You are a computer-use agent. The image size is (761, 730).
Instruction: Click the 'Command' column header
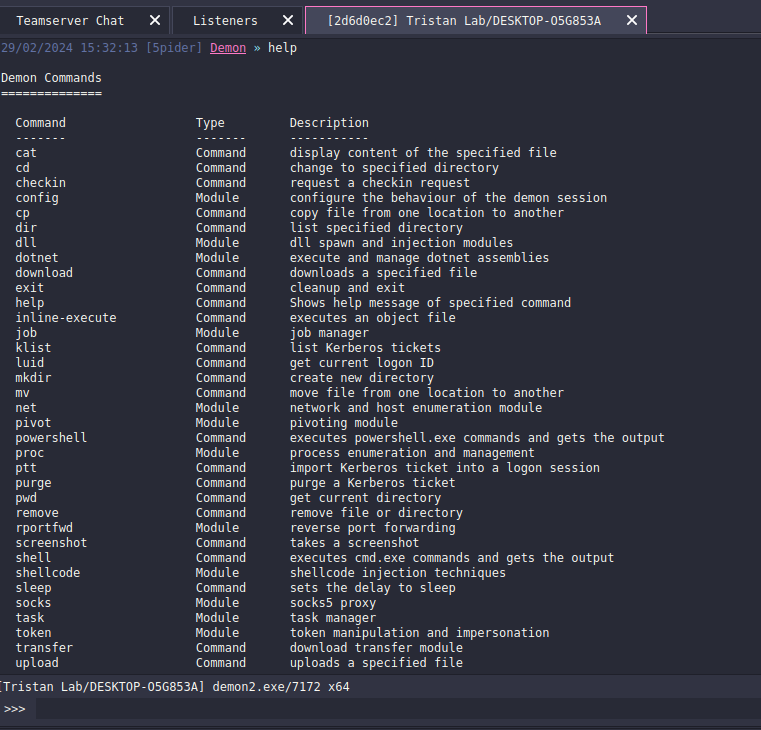[40, 123]
